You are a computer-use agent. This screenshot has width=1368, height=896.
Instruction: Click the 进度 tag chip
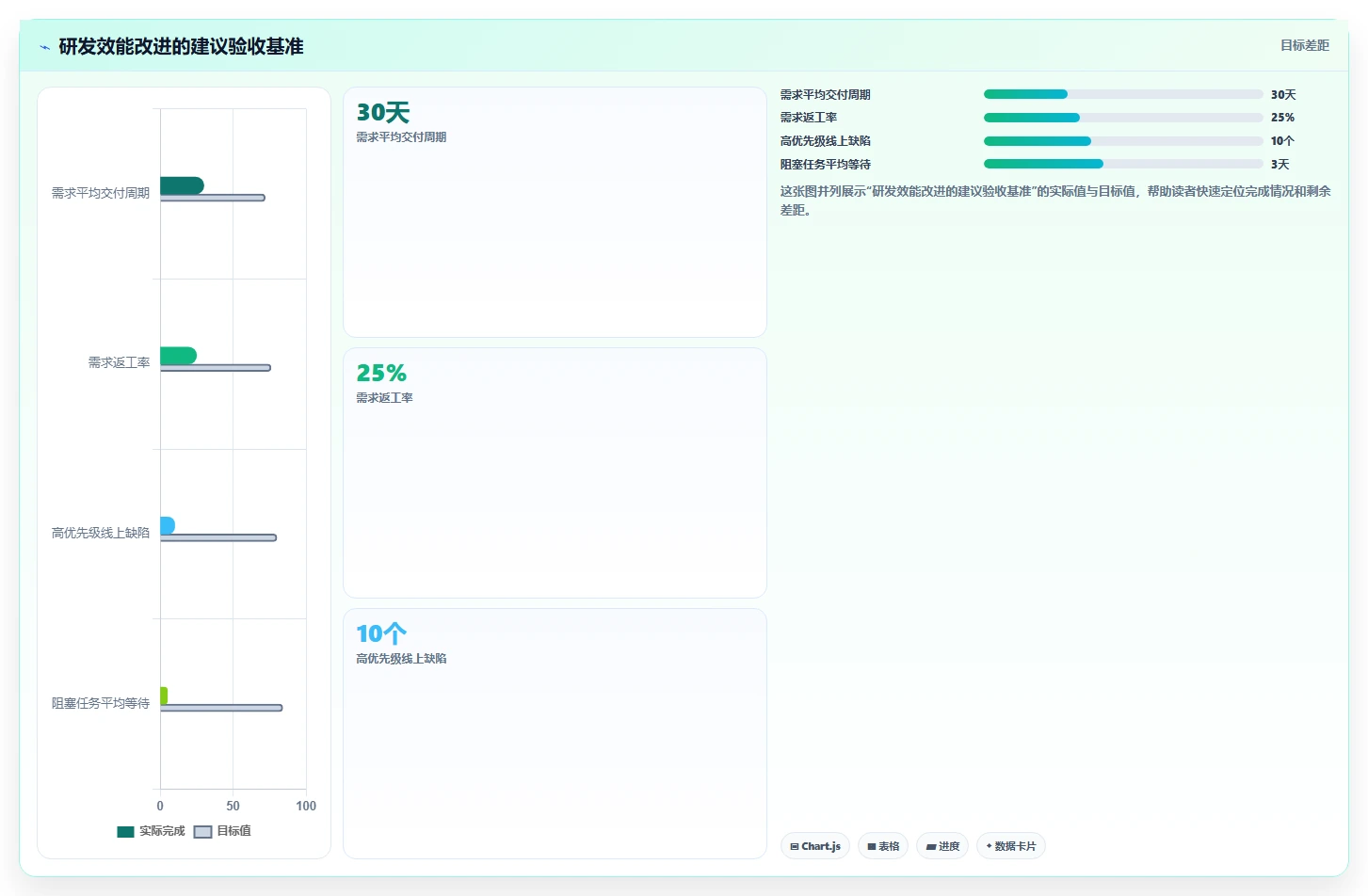coord(942,846)
